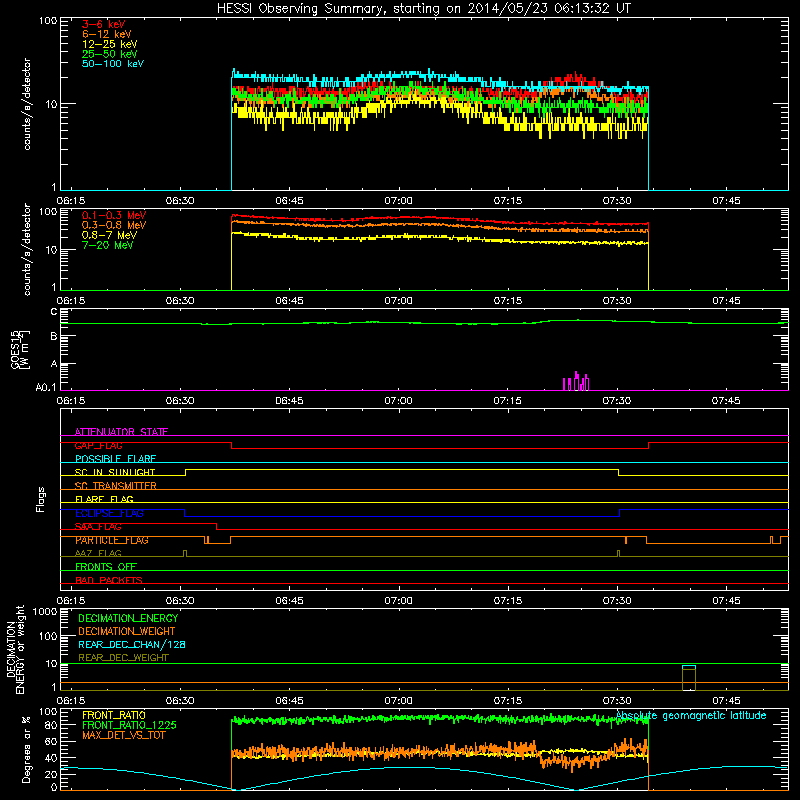Click the 06:30 tick label under the MeV panel

coord(180,301)
